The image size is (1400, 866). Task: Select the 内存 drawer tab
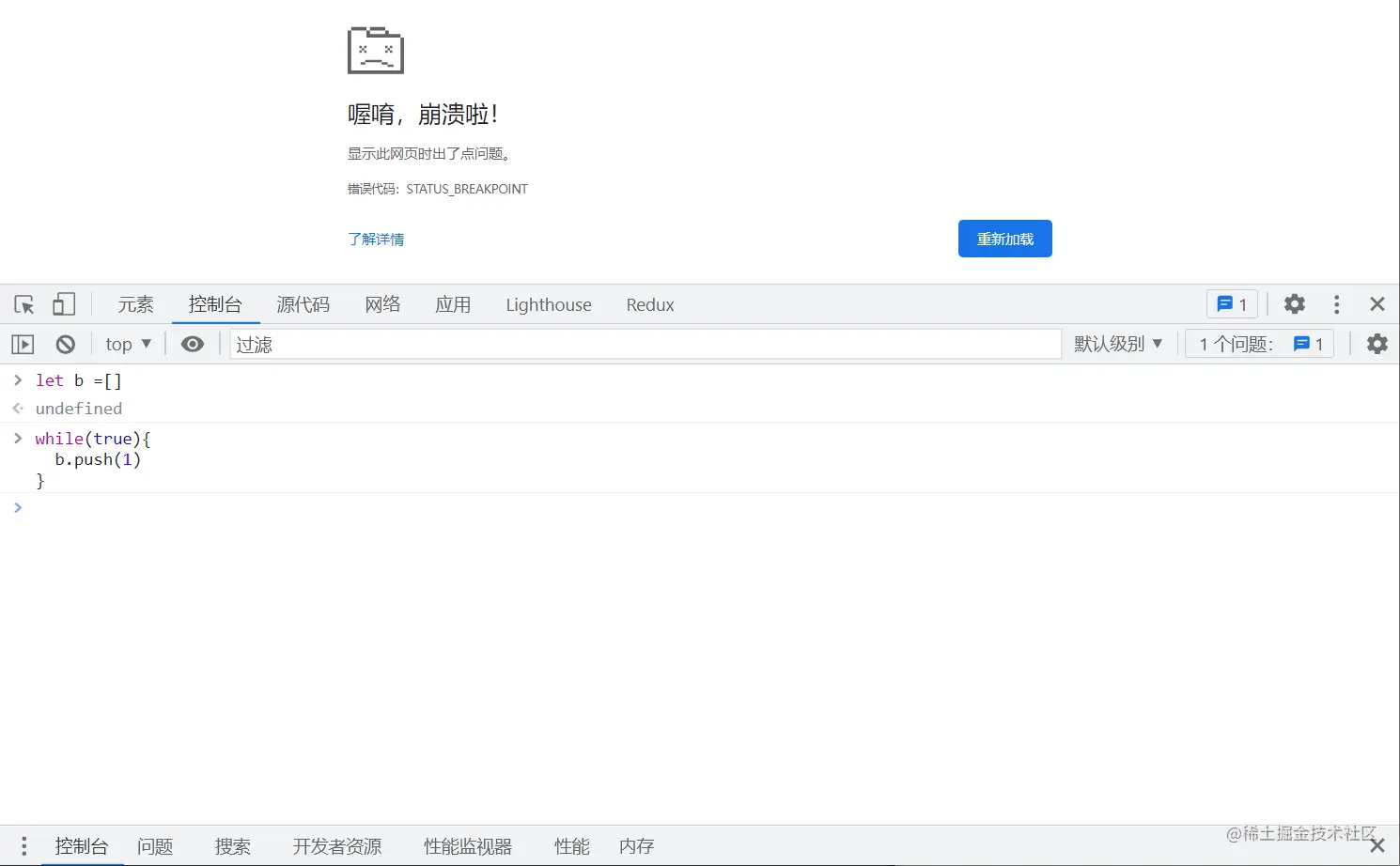point(637,846)
